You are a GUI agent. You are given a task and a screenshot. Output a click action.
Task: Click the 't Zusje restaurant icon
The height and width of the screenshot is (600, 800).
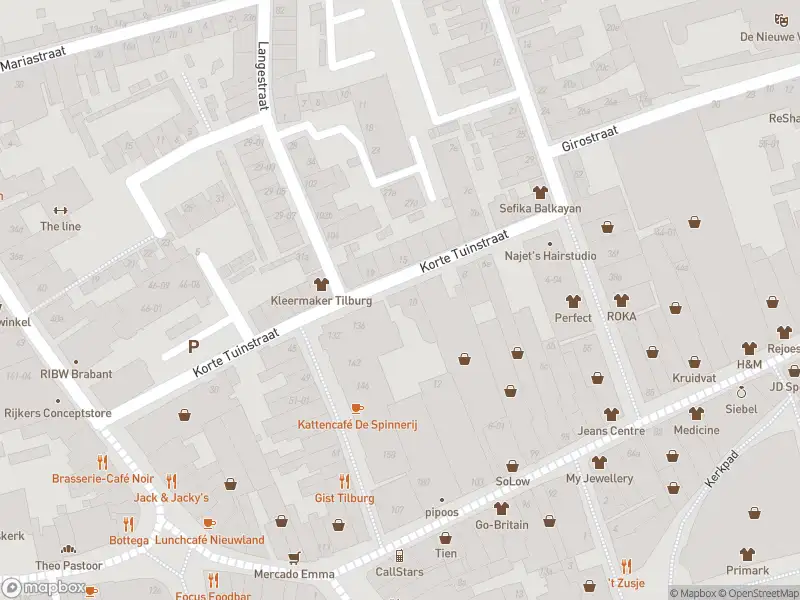click(627, 566)
